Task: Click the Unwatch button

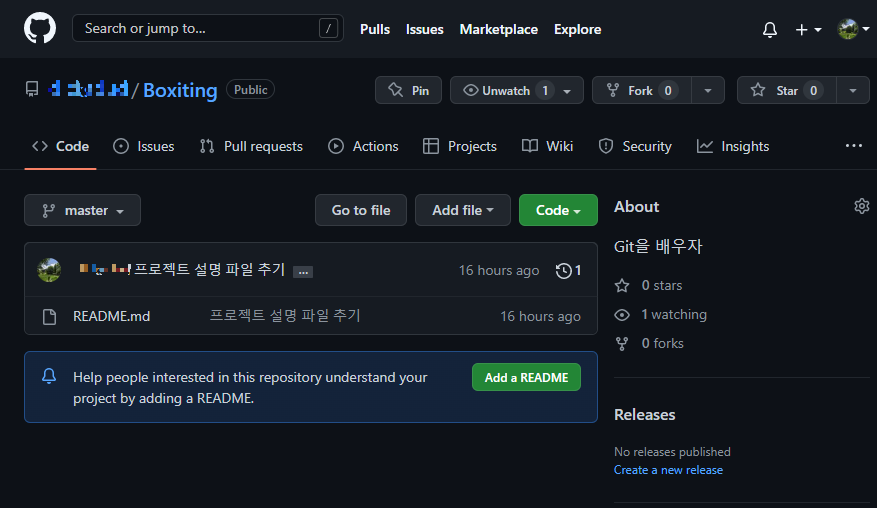Action: point(517,90)
